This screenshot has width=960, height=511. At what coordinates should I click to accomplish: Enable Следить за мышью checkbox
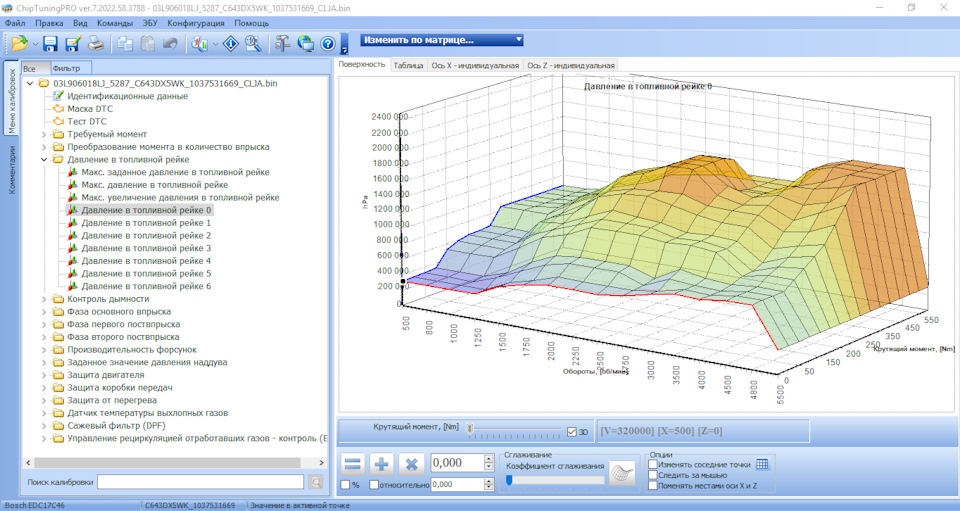653,475
